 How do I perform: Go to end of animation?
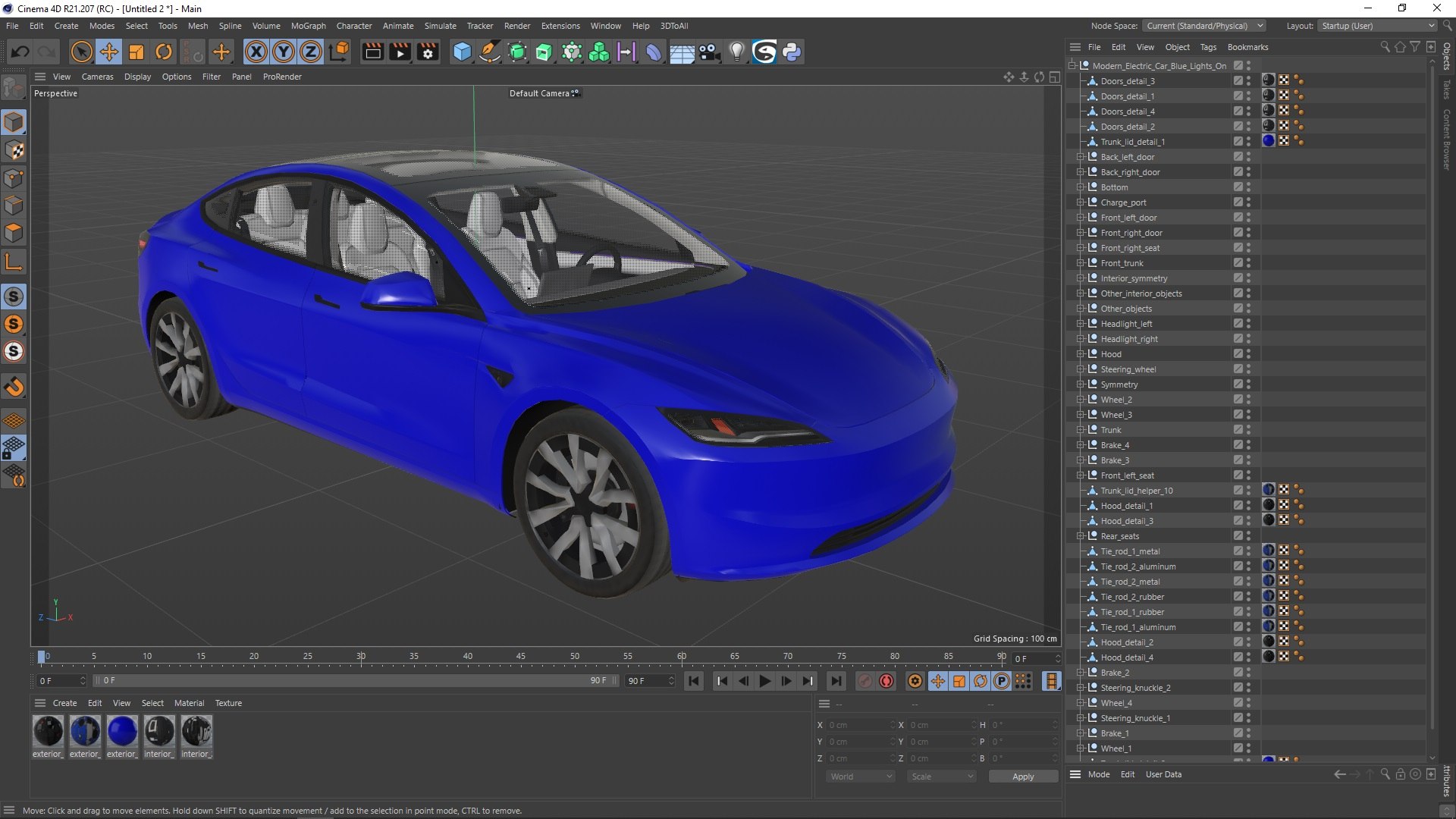836,681
